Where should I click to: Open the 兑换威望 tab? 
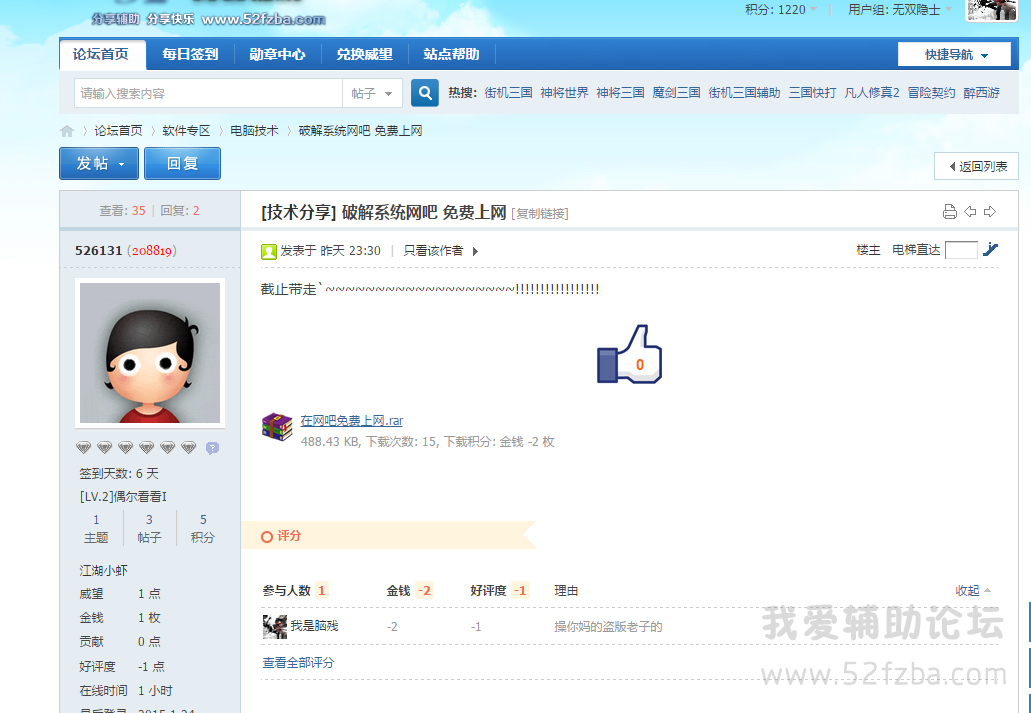pyautogui.click(x=364, y=54)
